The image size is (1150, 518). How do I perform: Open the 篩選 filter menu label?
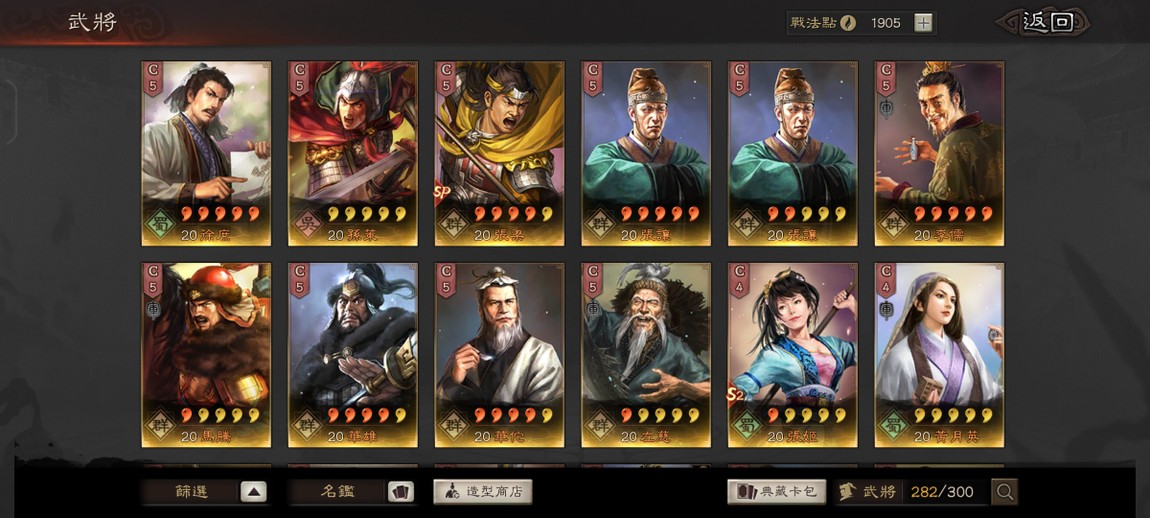[x=191, y=492]
